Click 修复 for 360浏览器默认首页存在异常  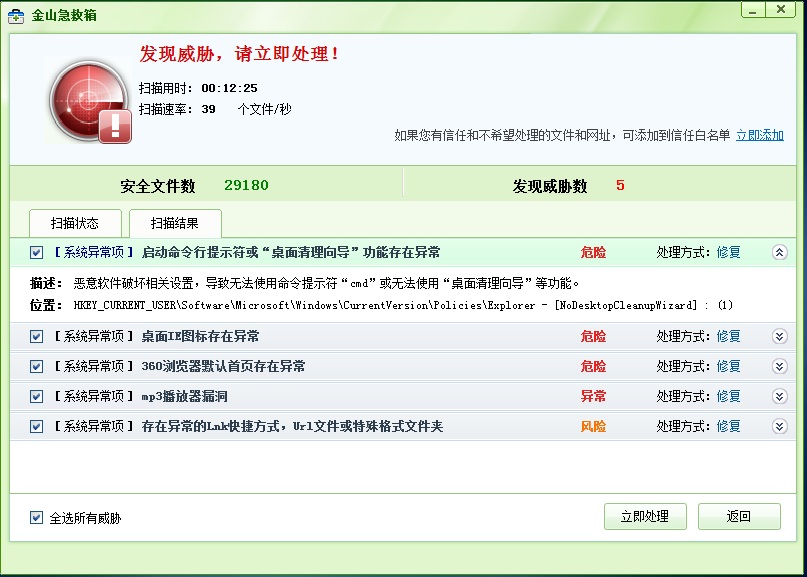(x=728, y=366)
